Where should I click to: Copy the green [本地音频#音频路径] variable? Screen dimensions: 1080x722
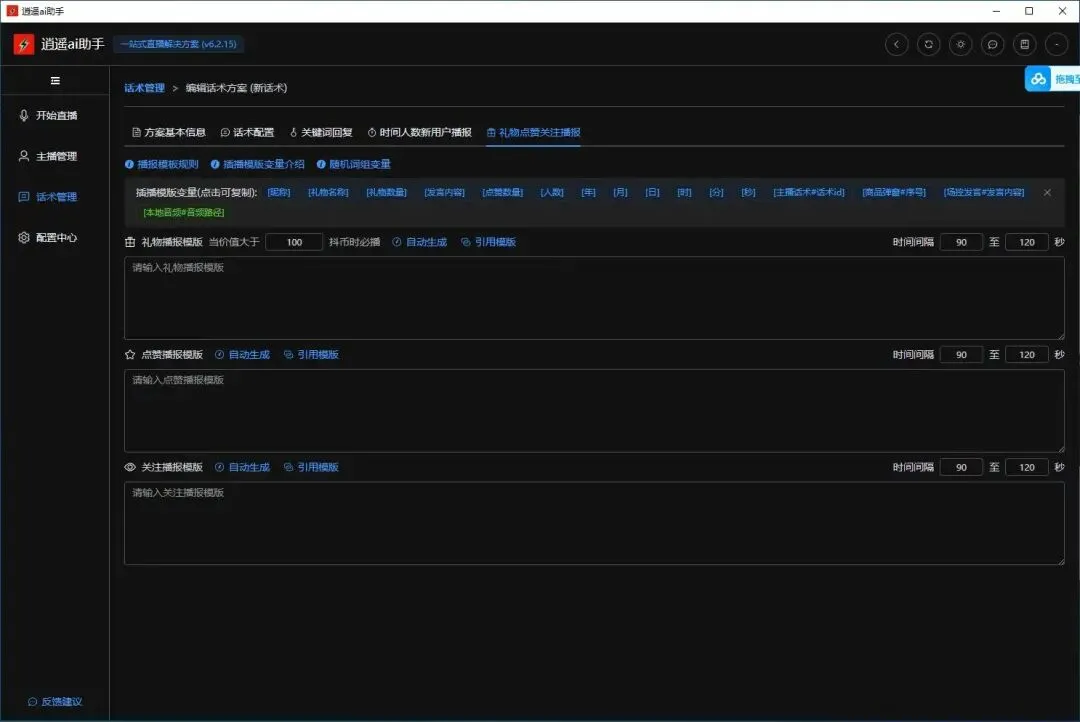click(x=184, y=212)
